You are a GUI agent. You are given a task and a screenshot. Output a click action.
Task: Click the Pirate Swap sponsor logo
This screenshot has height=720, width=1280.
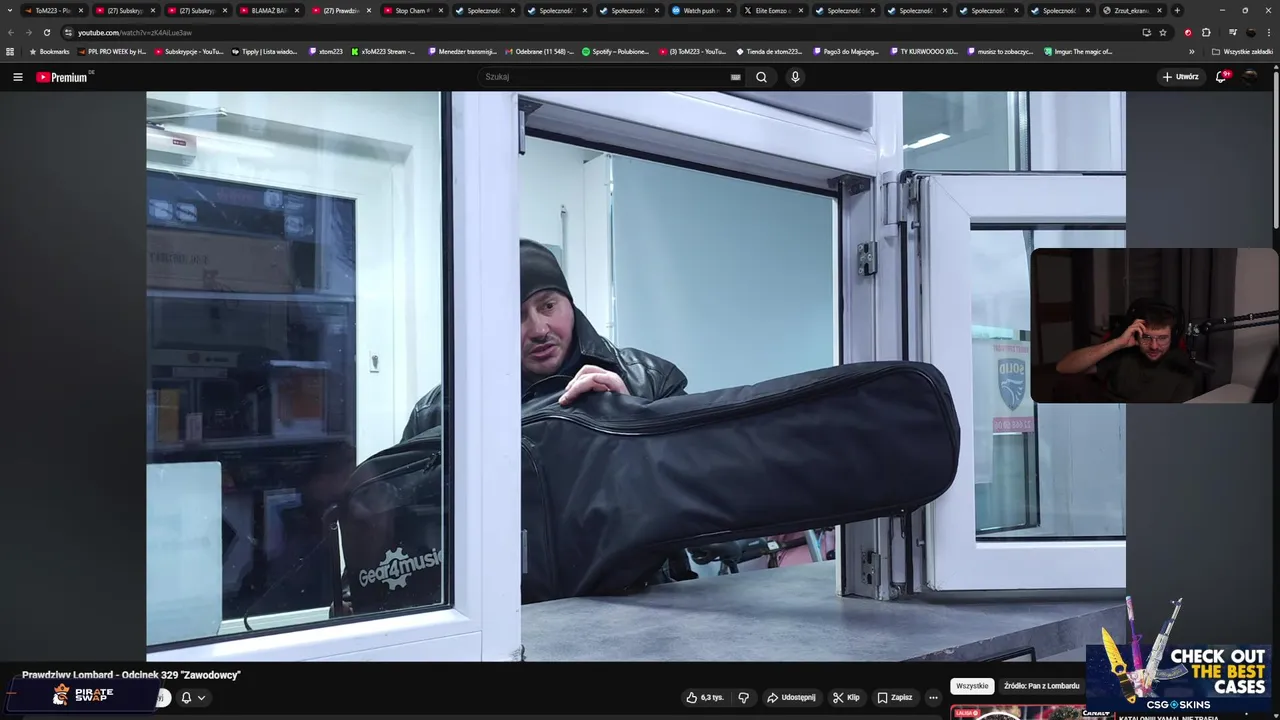[84, 694]
